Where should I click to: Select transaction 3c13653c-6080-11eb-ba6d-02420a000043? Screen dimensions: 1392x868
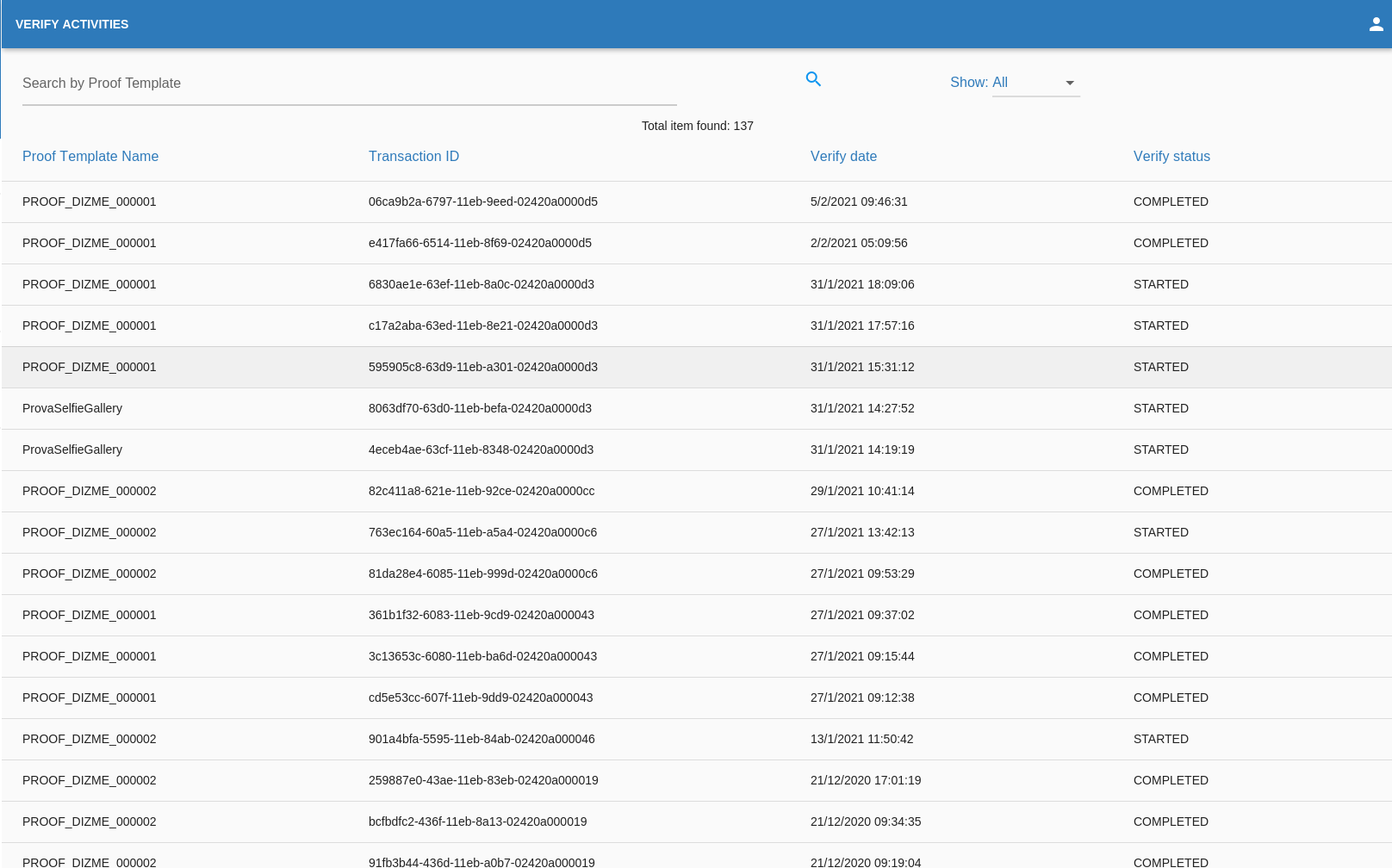coord(482,656)
